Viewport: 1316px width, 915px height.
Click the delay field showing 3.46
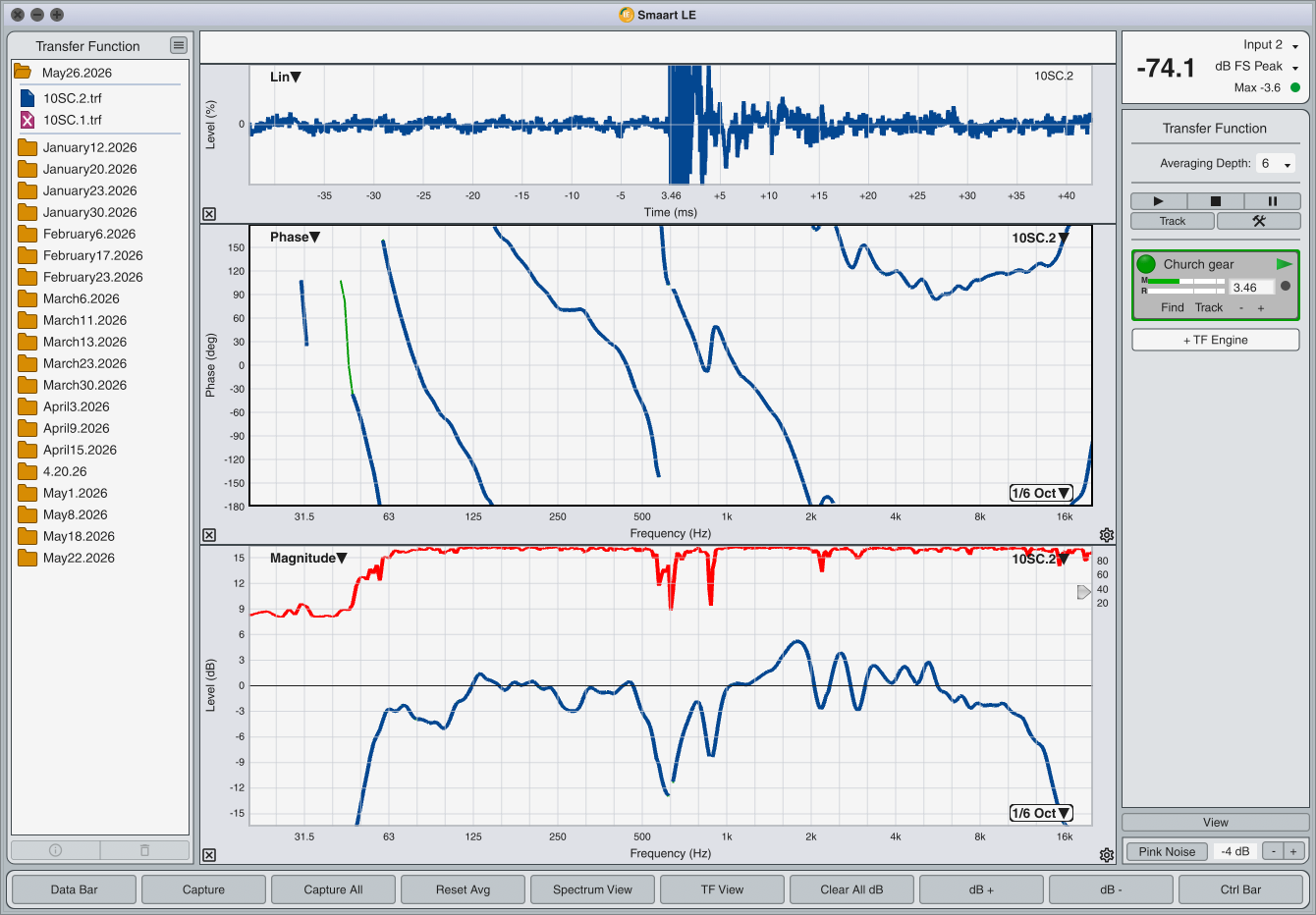[x=1251, y=288]
